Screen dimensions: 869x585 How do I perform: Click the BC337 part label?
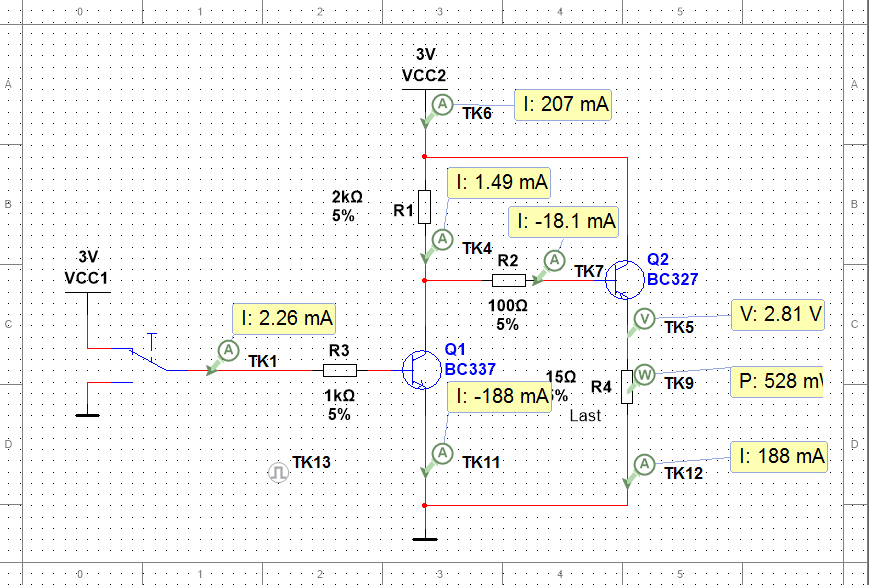pos(470,370)
